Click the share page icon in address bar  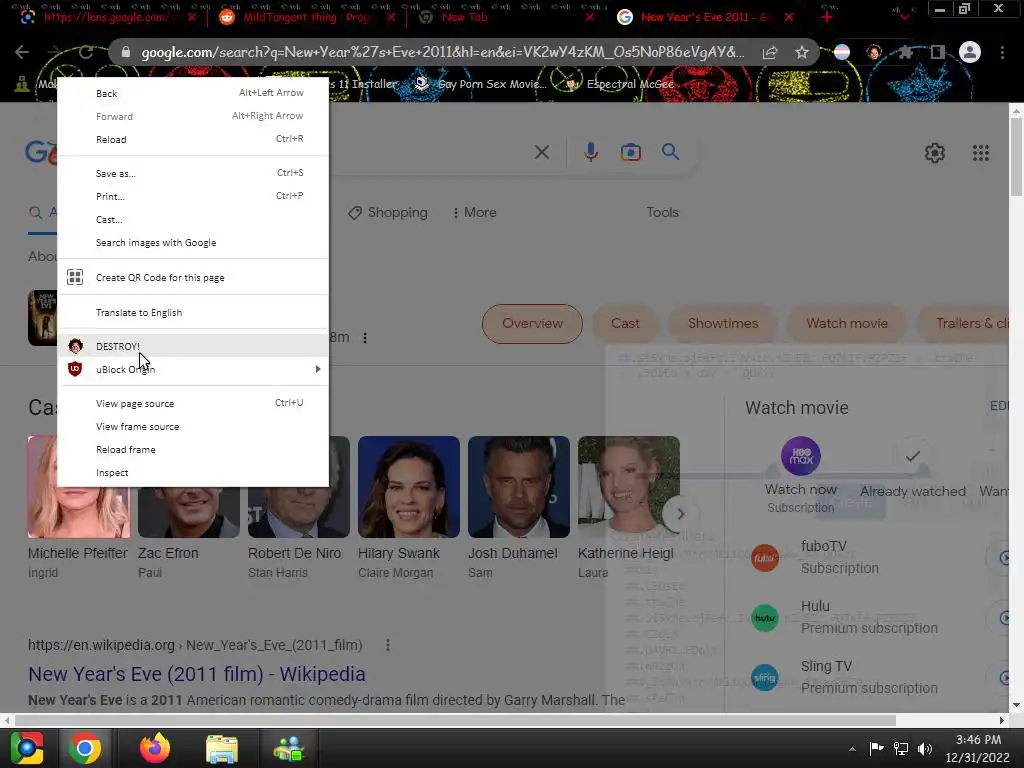tap(770, 53)
